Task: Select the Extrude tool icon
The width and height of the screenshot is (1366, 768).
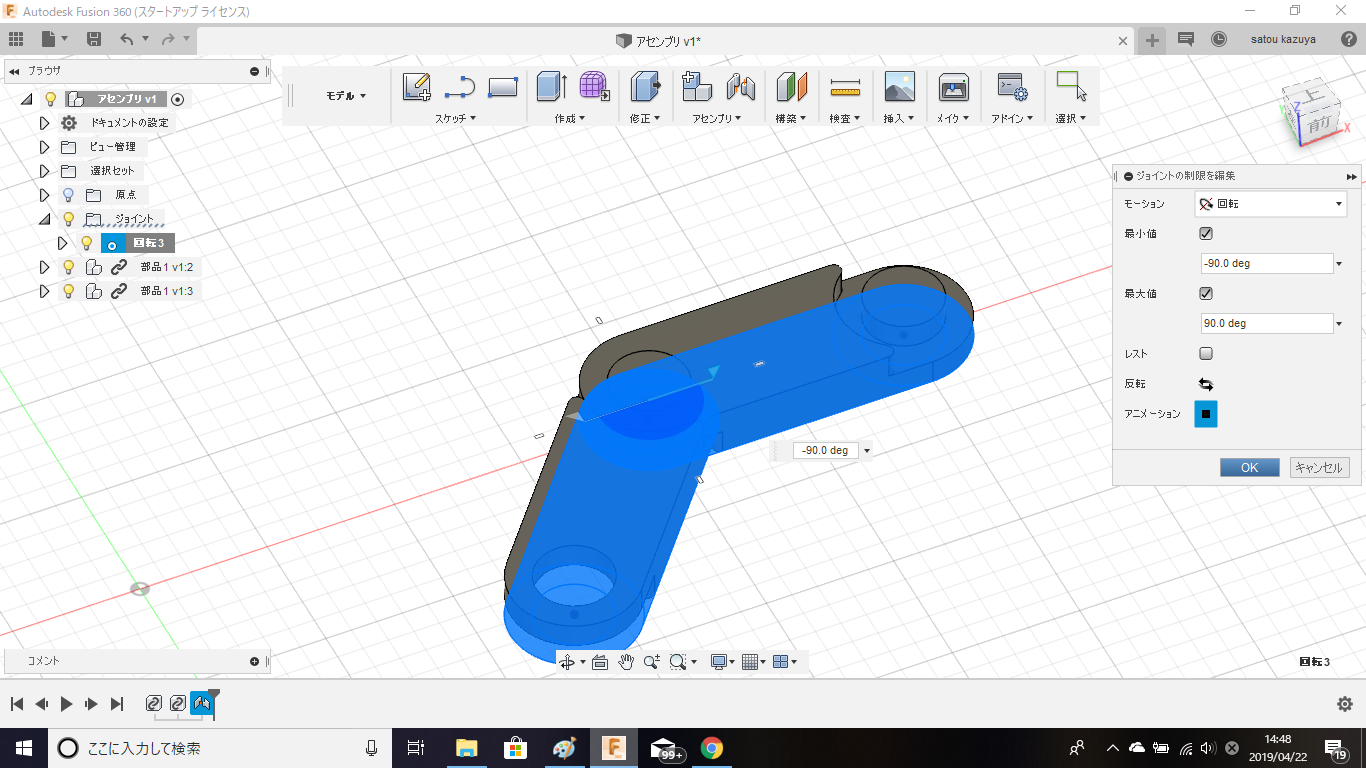Action: tap(551, 87)
